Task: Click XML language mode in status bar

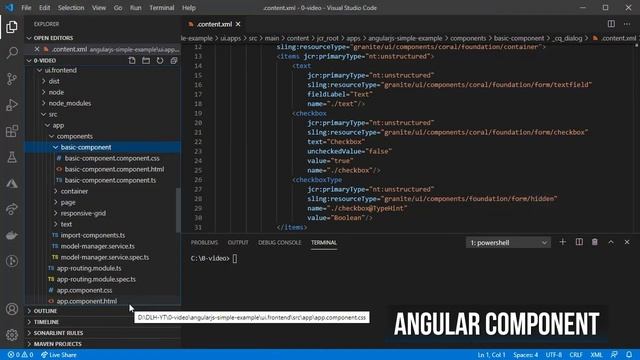Action: [x=596, y=355]
